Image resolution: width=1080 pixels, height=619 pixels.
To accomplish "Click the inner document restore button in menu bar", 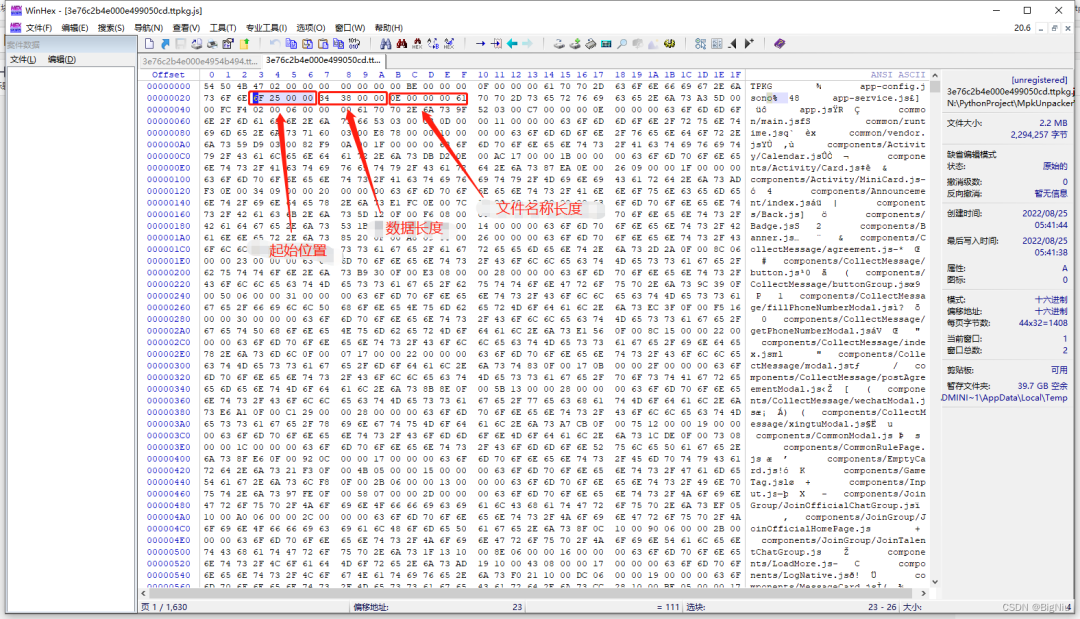I will [x=1055, y=28].
